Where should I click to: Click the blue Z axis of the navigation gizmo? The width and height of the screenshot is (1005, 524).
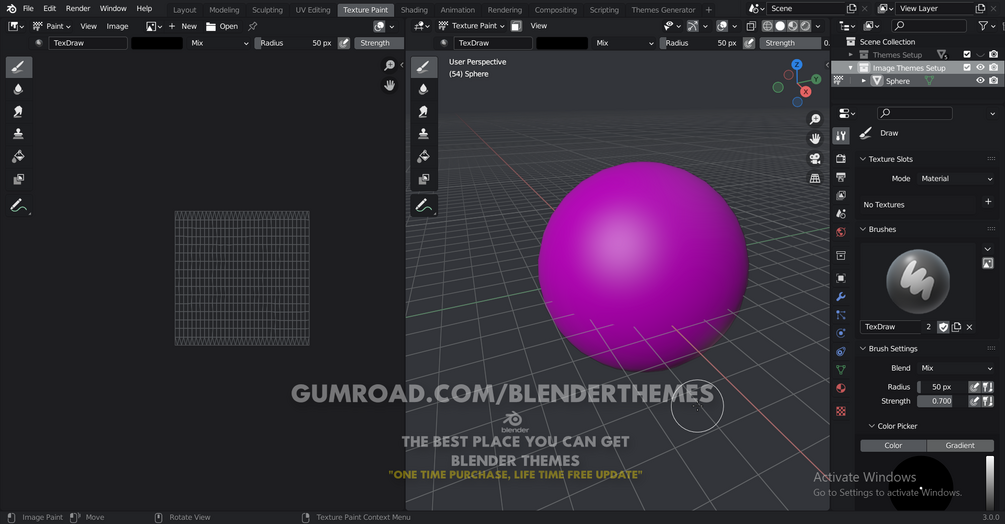tap(797, 65)
